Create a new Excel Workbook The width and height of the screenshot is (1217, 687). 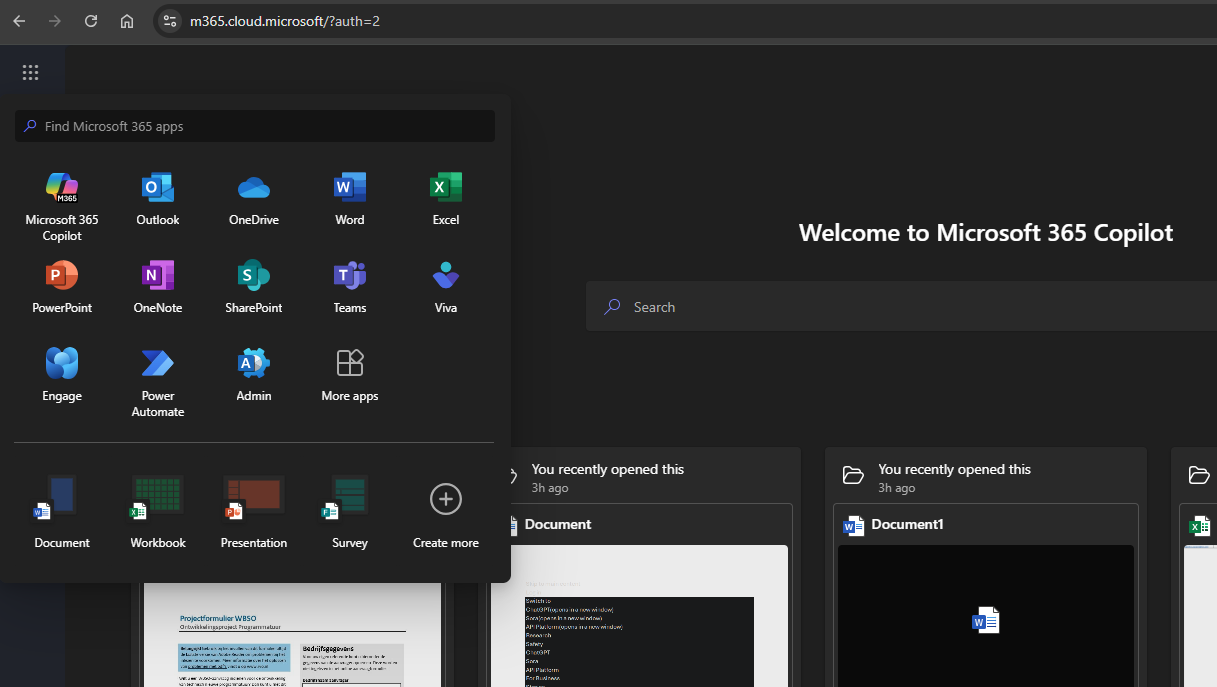[x=158, y=499]
